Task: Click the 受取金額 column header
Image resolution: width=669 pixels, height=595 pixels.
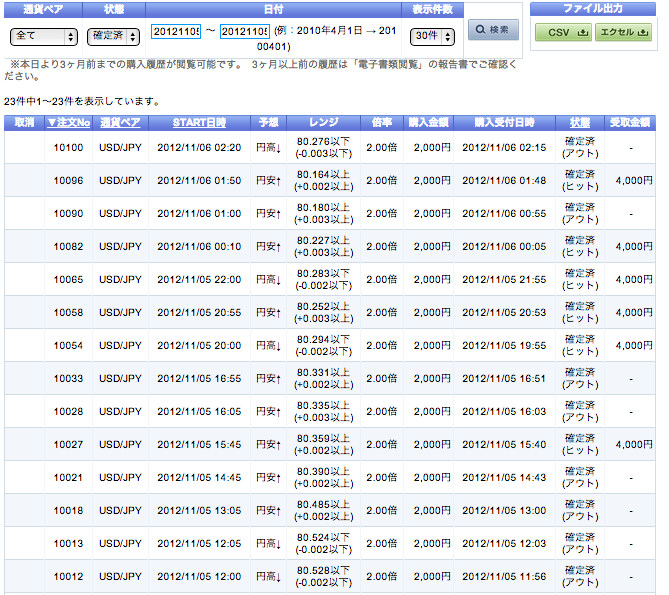Action: point(630,123)
